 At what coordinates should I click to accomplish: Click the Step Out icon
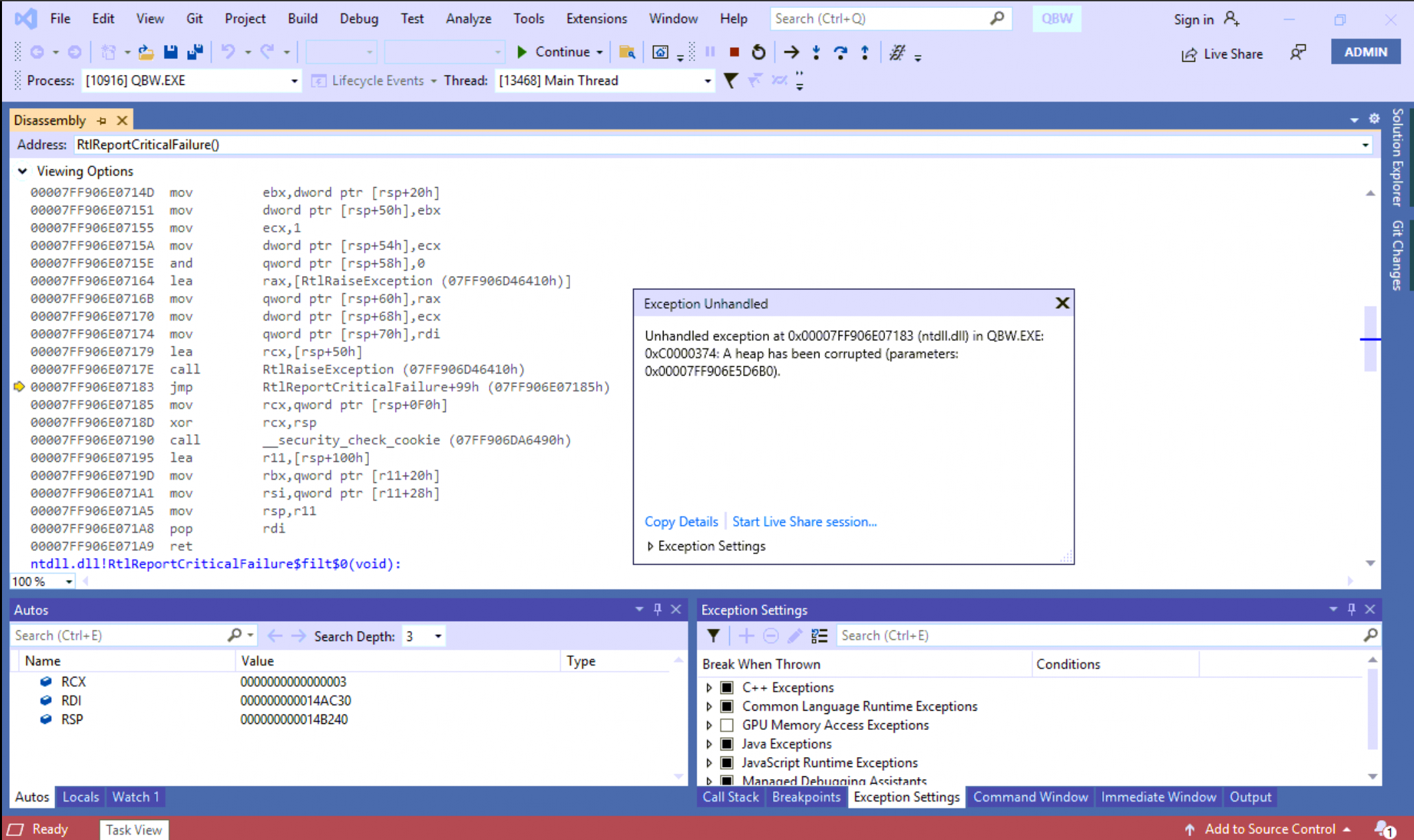click(x=865, y=52)
